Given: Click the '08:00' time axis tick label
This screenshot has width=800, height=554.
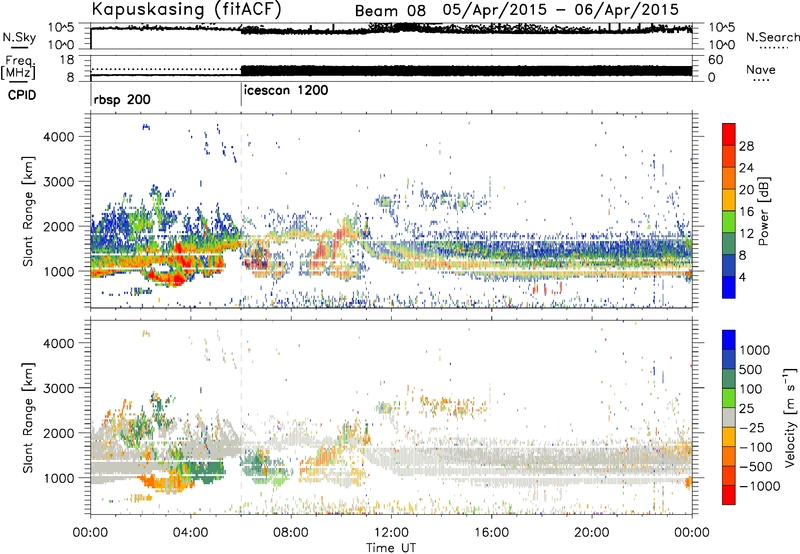Looking at the screenshot, I should (290, 533).
